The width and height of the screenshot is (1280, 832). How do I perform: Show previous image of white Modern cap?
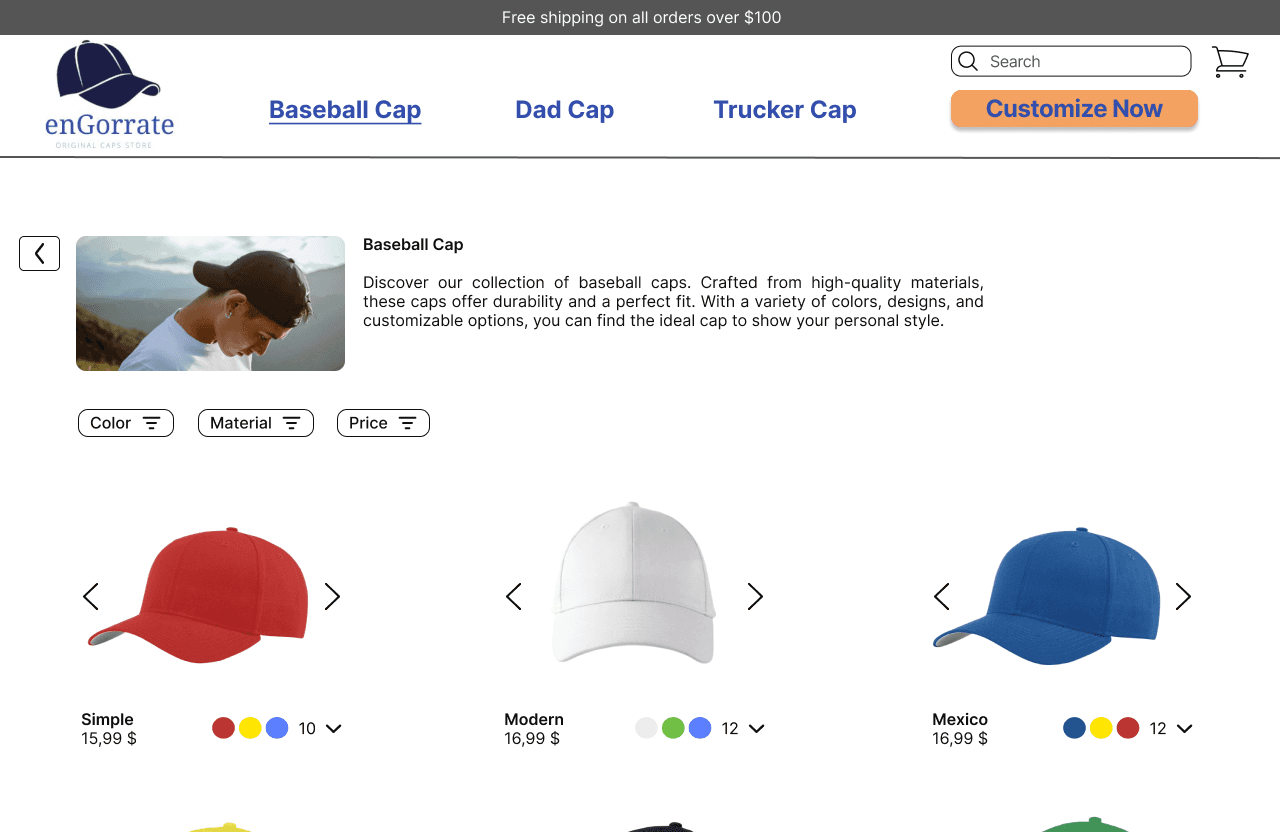513,597
